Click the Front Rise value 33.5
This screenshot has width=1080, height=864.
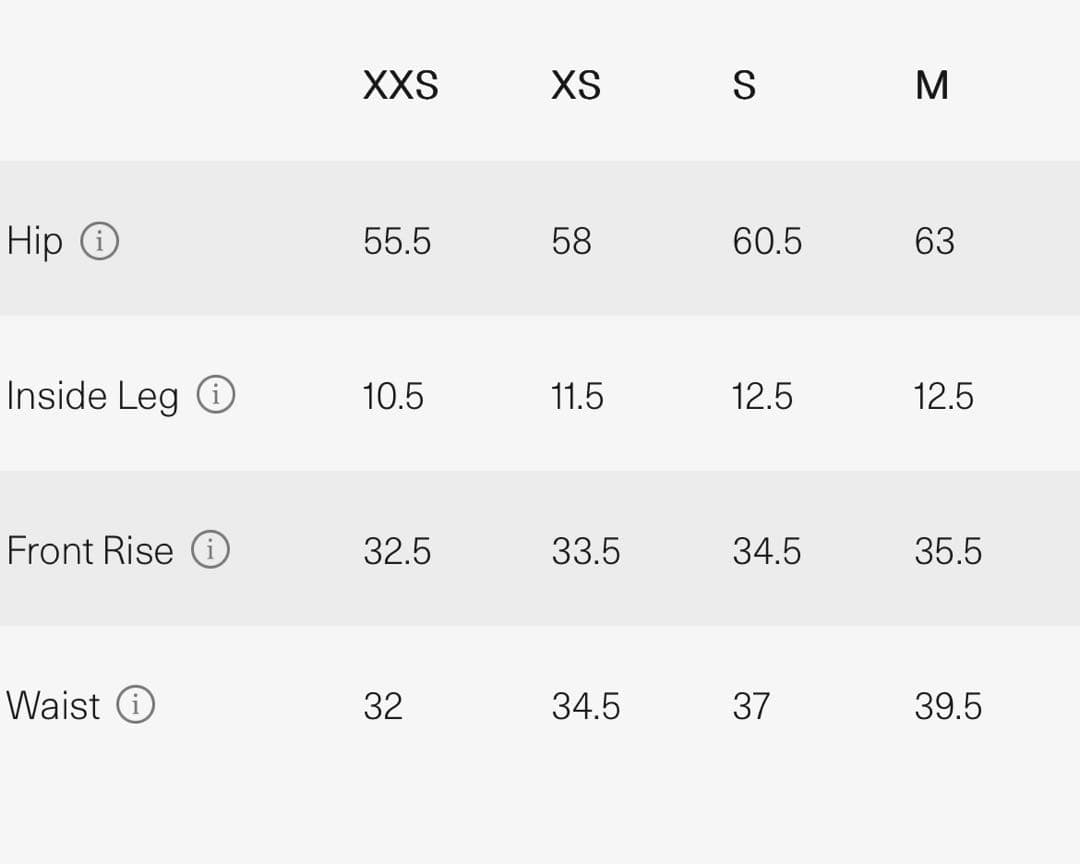pos(586,552)
